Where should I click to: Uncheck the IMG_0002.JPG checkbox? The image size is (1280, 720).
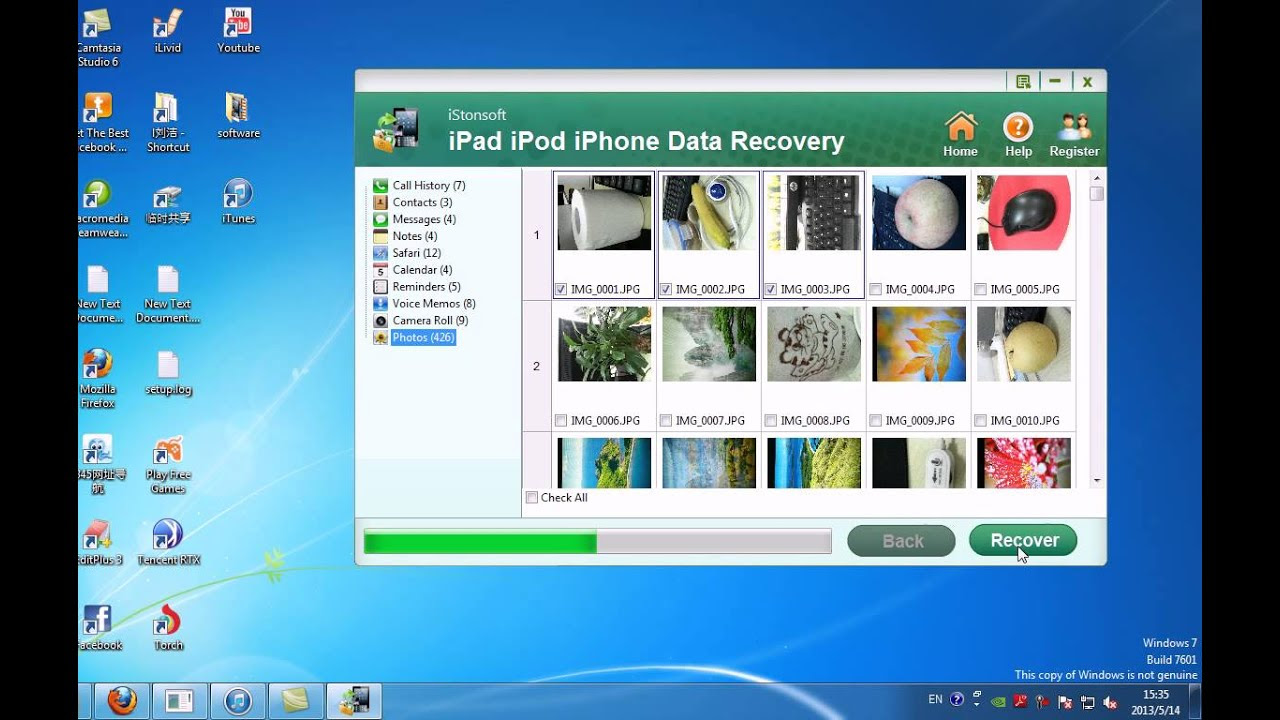[665, 289]
